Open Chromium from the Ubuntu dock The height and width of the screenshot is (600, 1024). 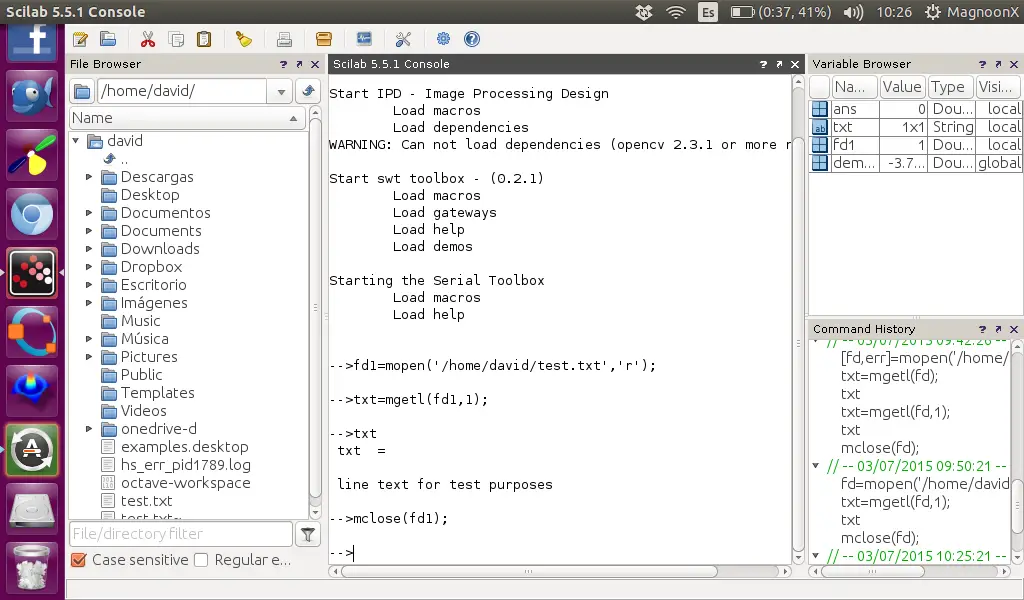(32, 213)
